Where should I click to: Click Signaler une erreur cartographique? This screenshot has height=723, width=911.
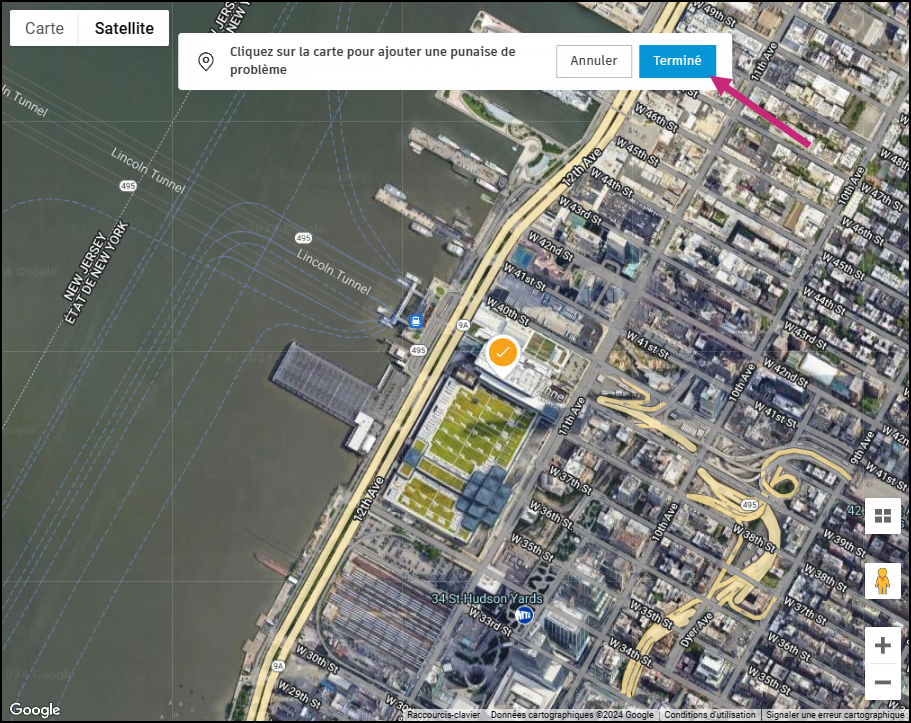click(835, 715)
